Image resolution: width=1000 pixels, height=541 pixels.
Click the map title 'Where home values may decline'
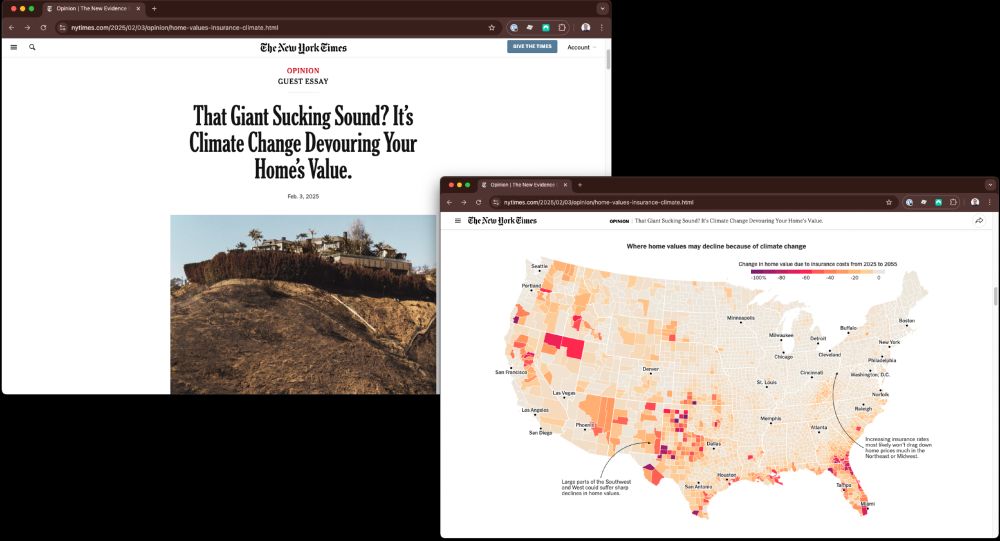[716, 246]
